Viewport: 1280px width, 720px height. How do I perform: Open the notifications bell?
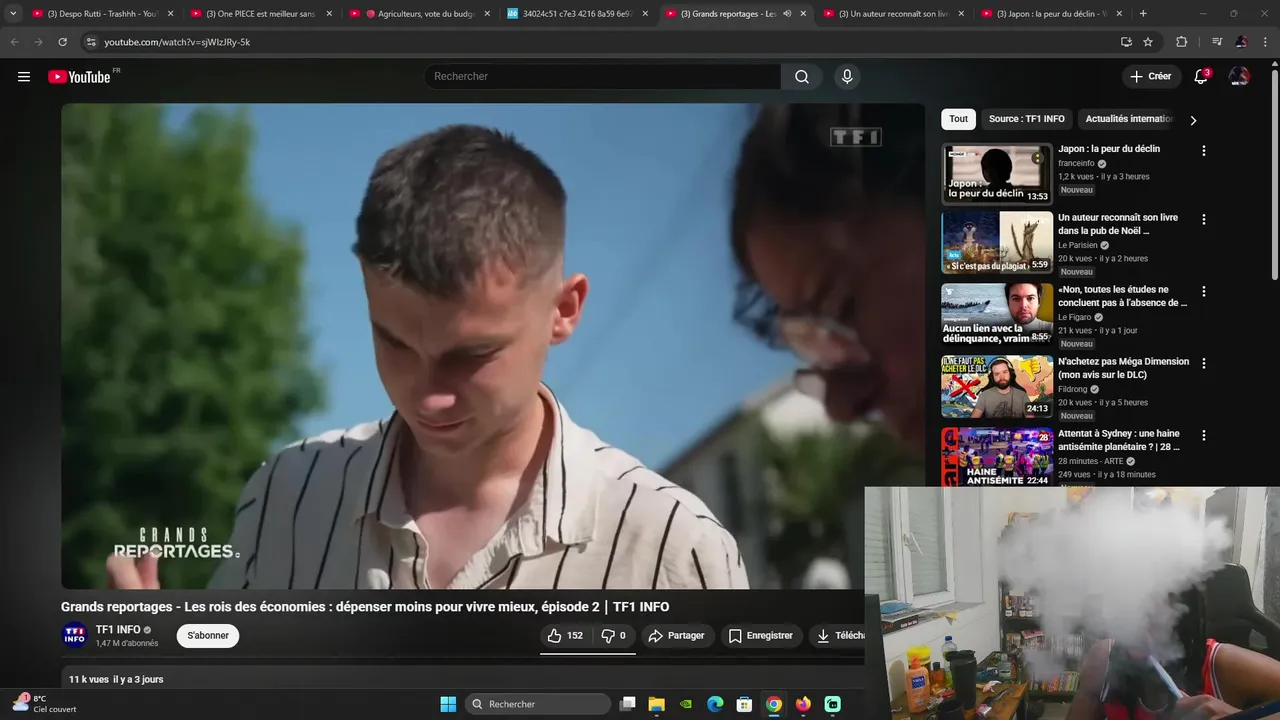click(x=1201, y=77)
